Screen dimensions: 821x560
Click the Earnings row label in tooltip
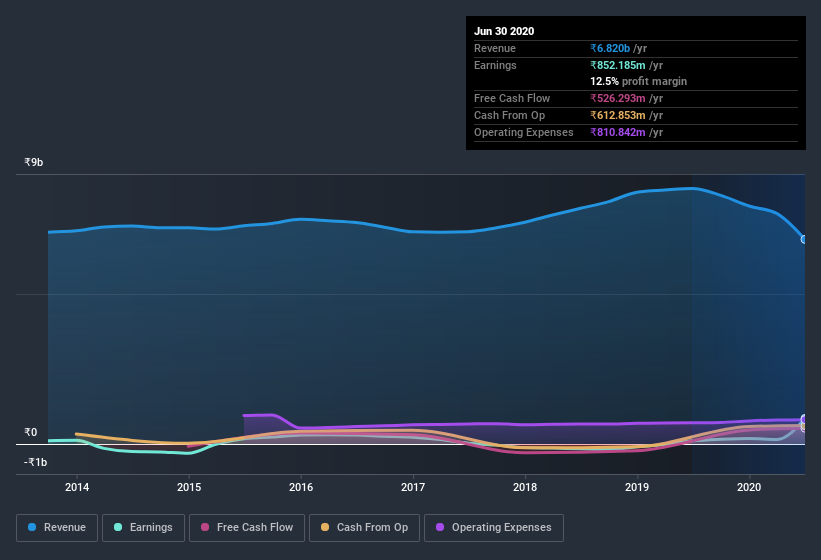point(495,65)
